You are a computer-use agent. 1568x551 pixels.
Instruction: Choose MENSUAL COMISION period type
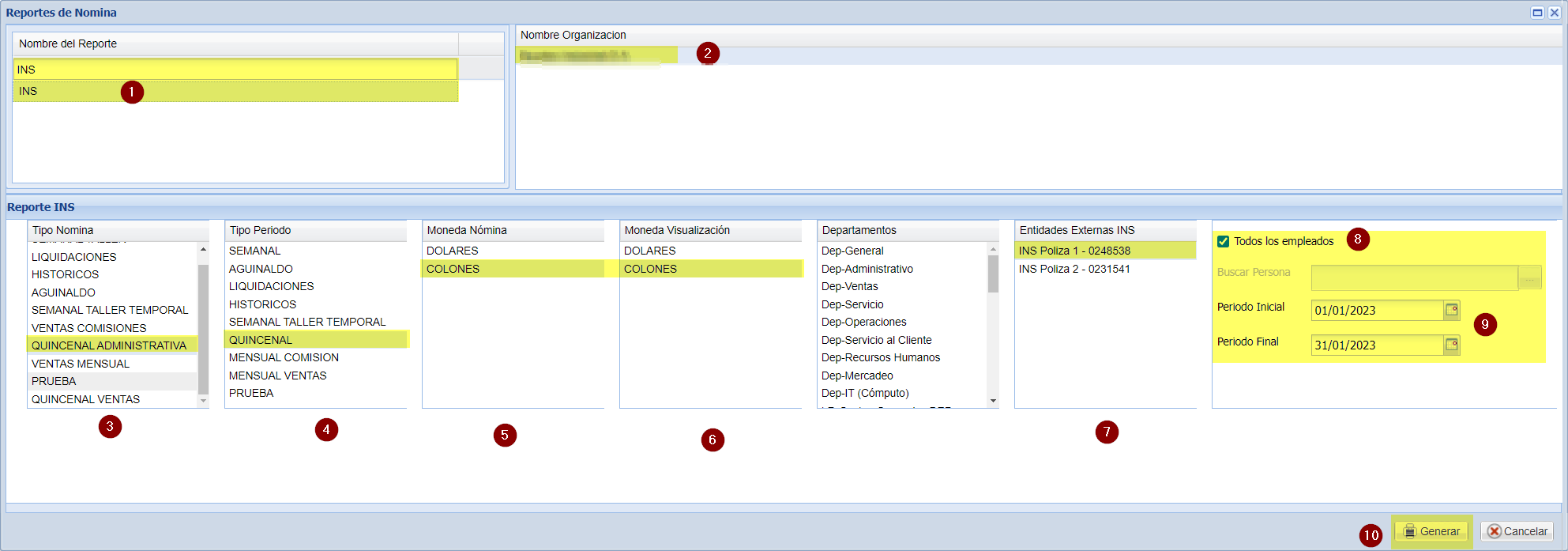pyautogui.click(x=316, y=357)
